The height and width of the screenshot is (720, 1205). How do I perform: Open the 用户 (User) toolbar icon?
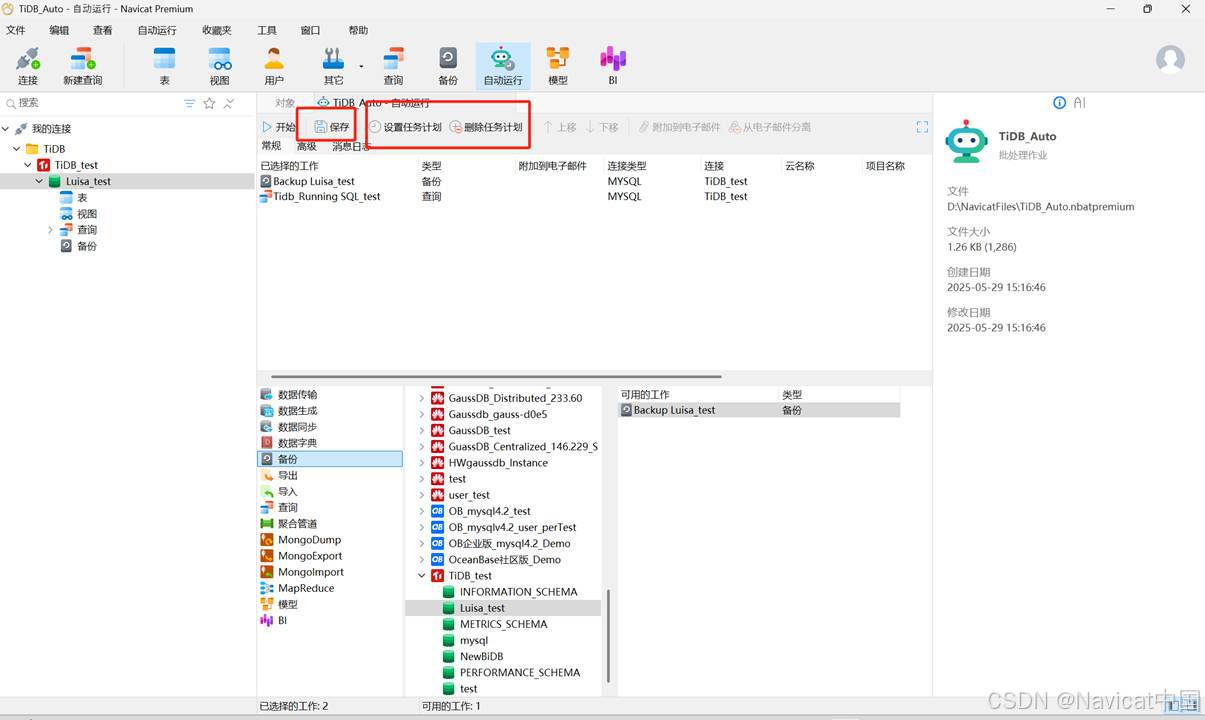tap(274, 66)
